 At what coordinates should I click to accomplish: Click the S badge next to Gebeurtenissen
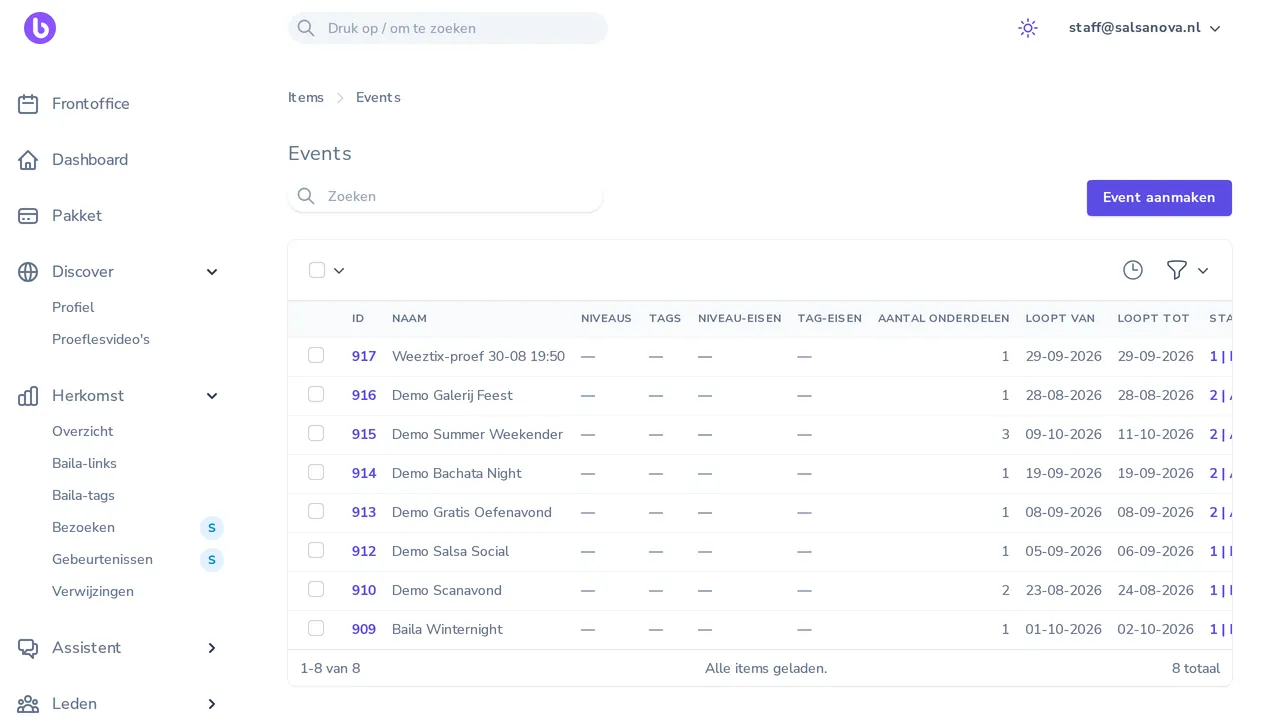point(212,560)
